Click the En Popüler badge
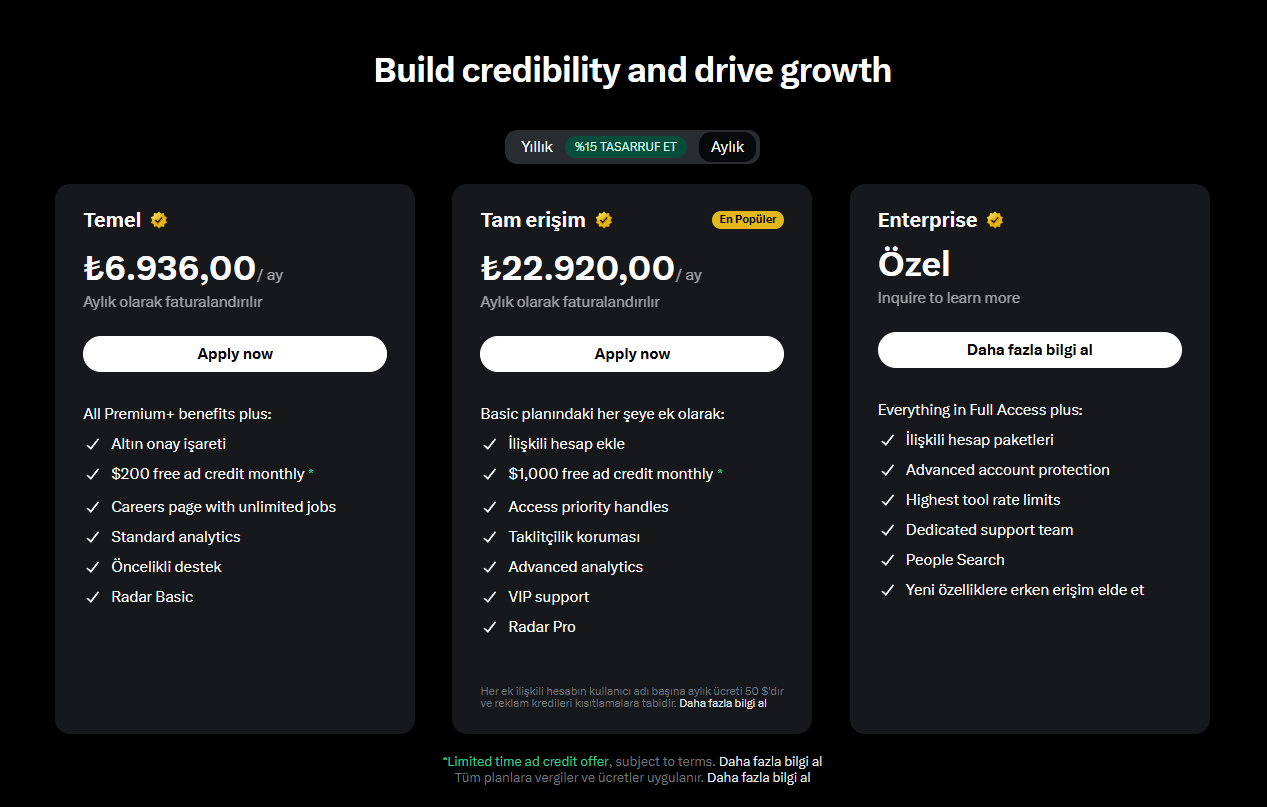 pyautogui.click(x=748, y=220)
